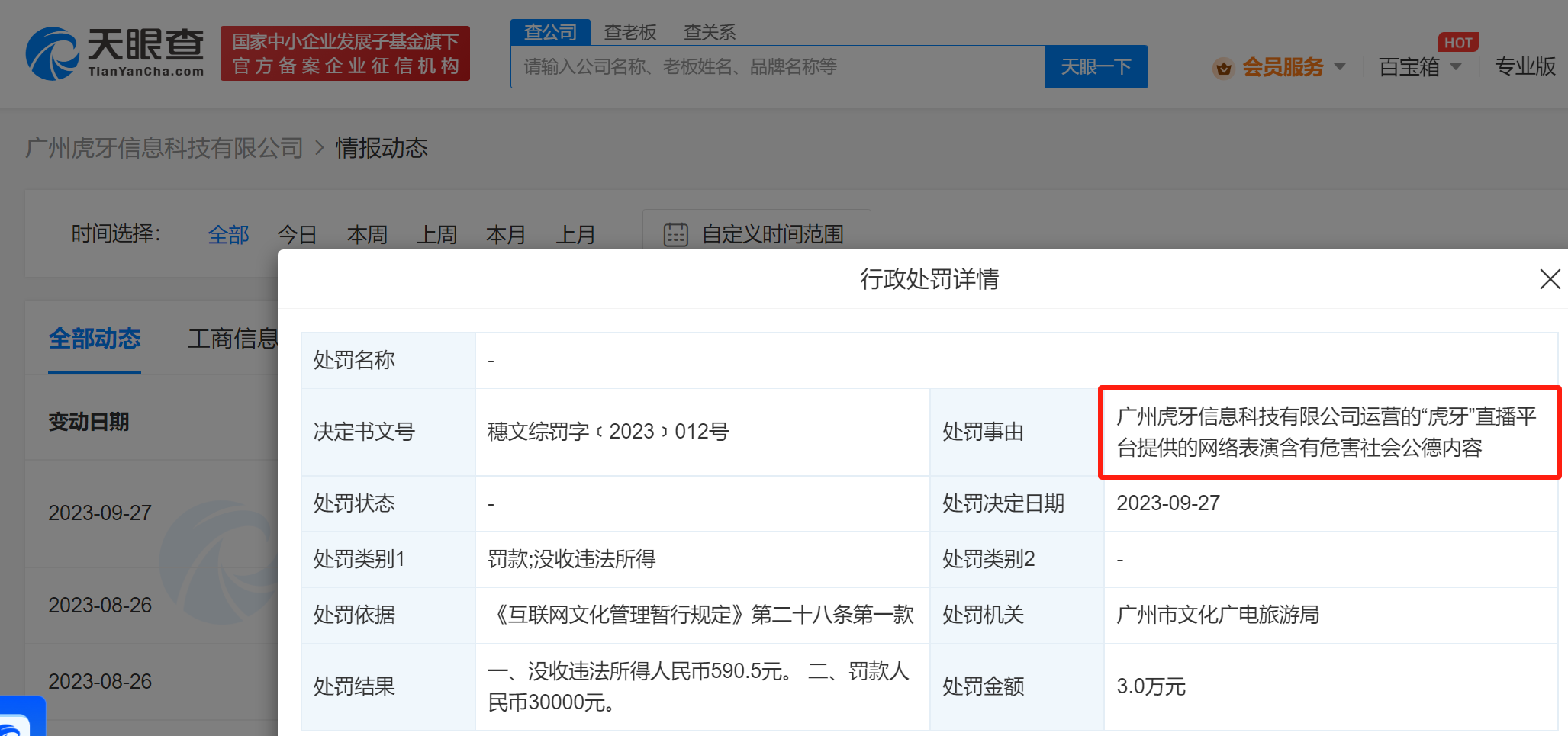The image size is (1568, 736).
Task: Open 自定义时间范围 date picker
Action: (757, 234)
